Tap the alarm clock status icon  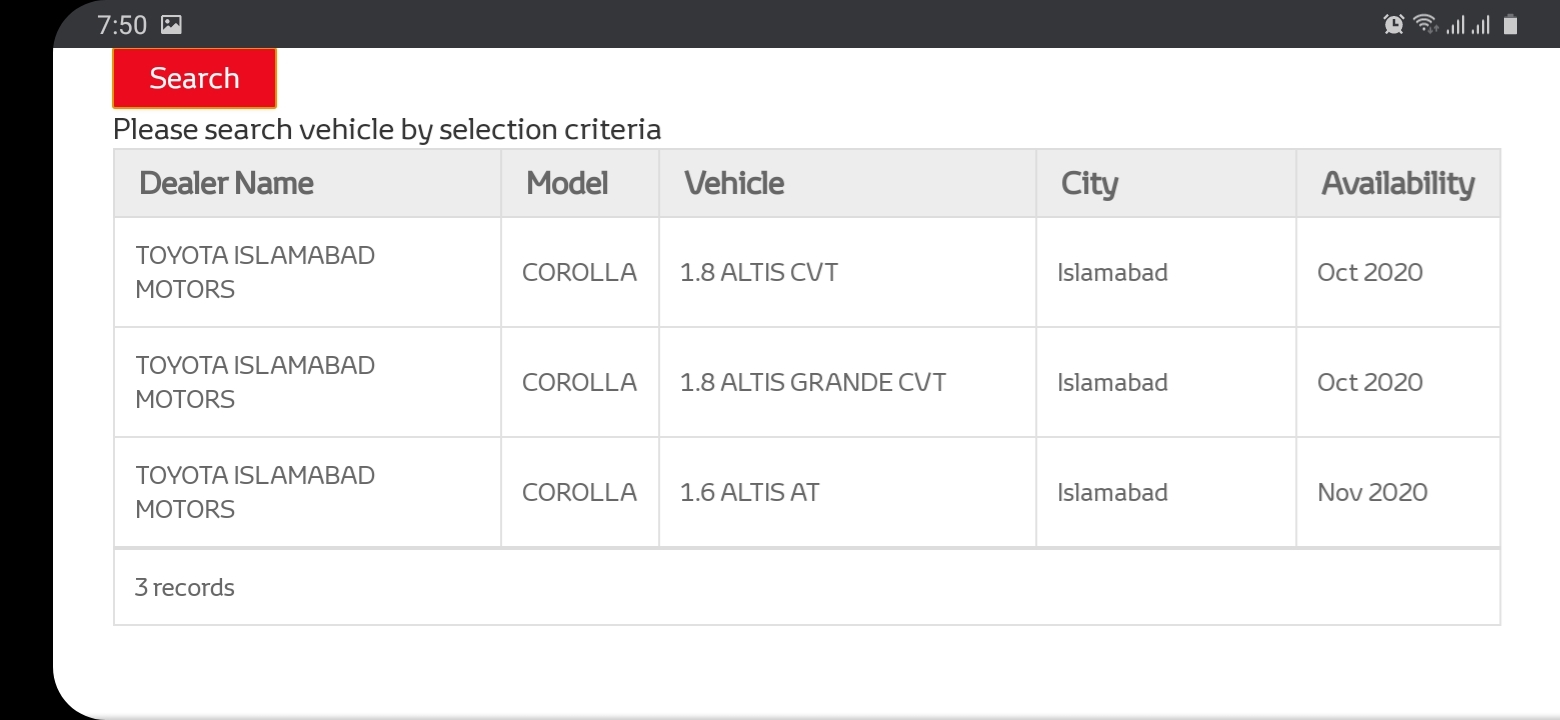1393,24
